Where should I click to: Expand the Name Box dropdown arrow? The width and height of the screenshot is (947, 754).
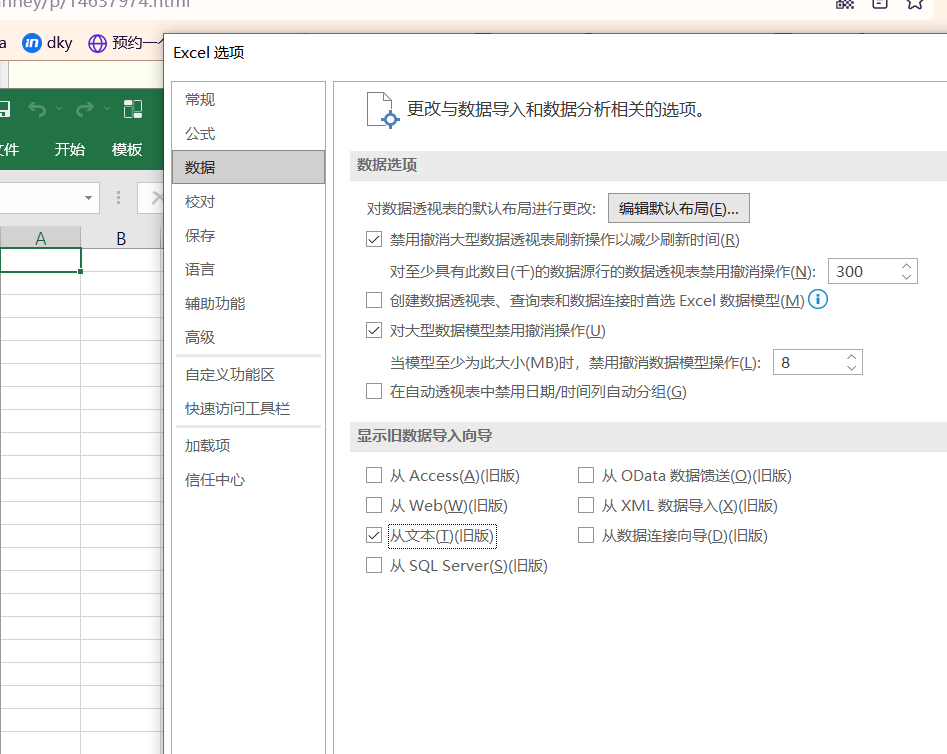click(88, 198)
